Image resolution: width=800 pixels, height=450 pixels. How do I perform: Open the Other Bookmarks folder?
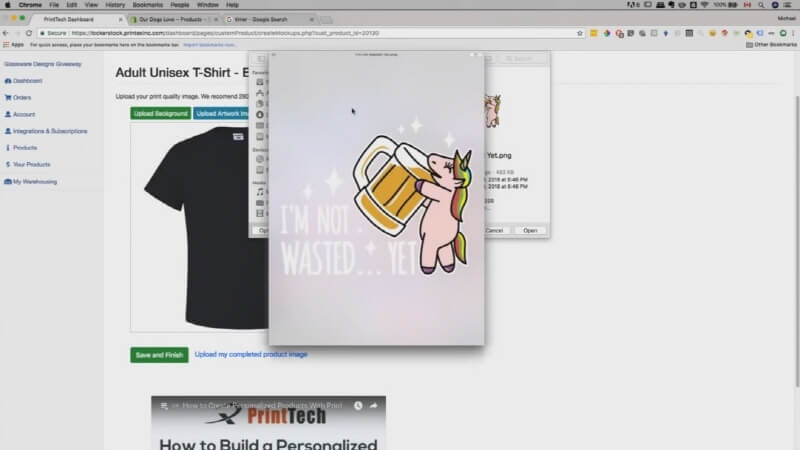click(x=771, y=45)
